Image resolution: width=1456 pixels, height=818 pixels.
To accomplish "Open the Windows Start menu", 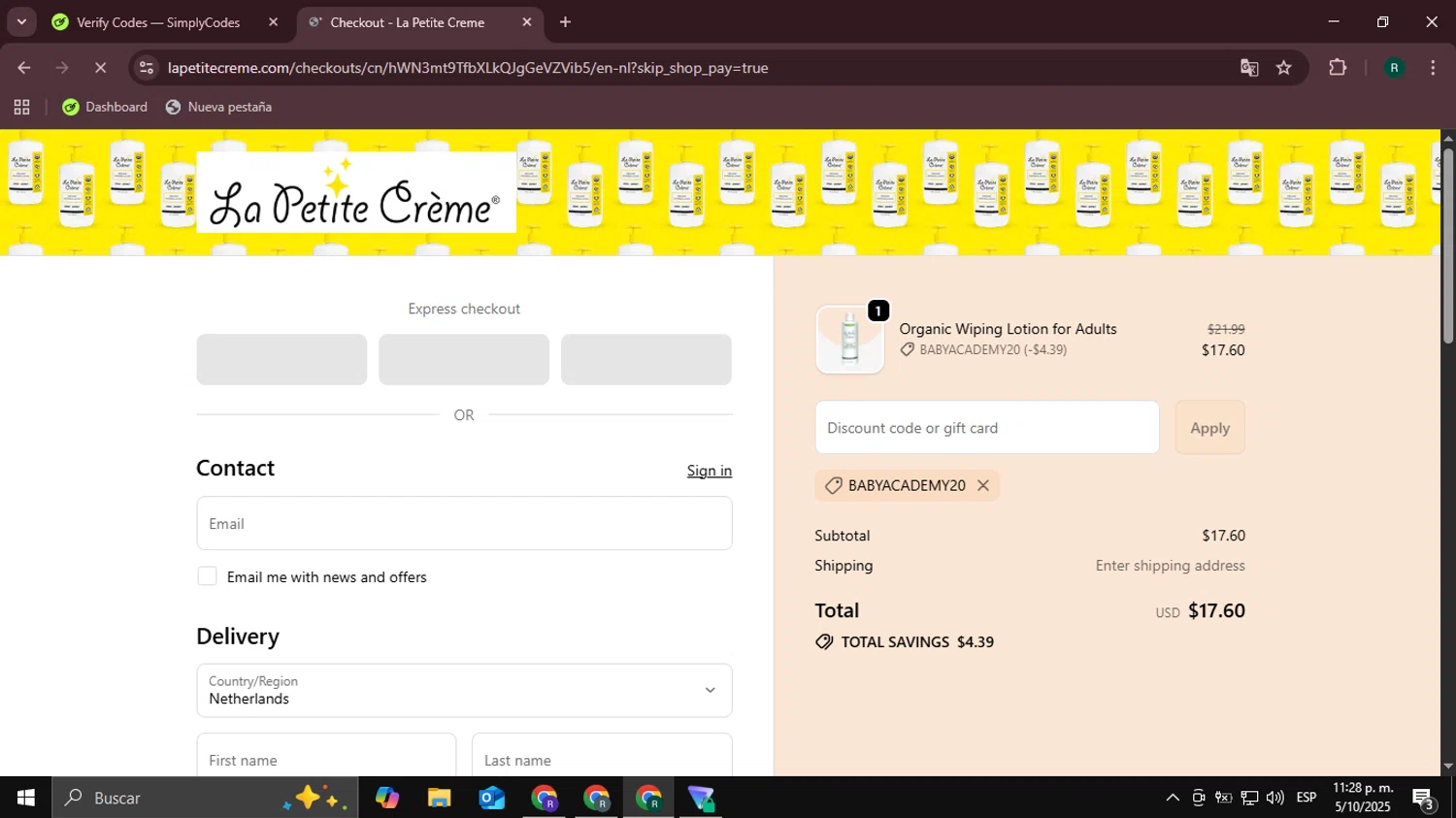I will point(25,798).
